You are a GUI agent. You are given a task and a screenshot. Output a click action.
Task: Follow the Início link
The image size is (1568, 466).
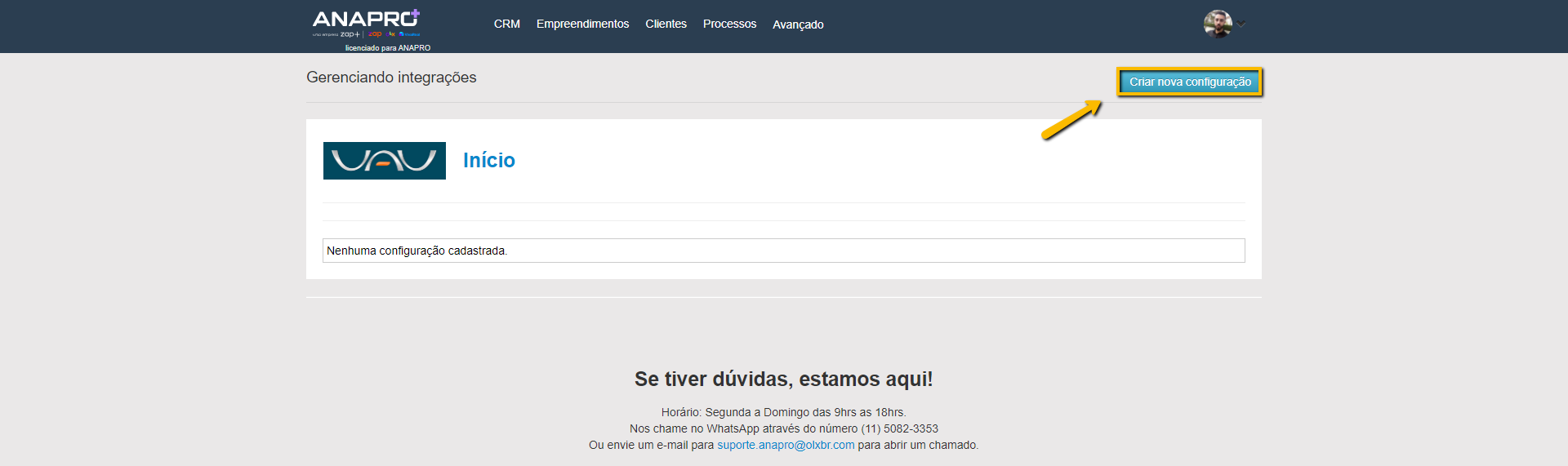click(x=488, y=160)
